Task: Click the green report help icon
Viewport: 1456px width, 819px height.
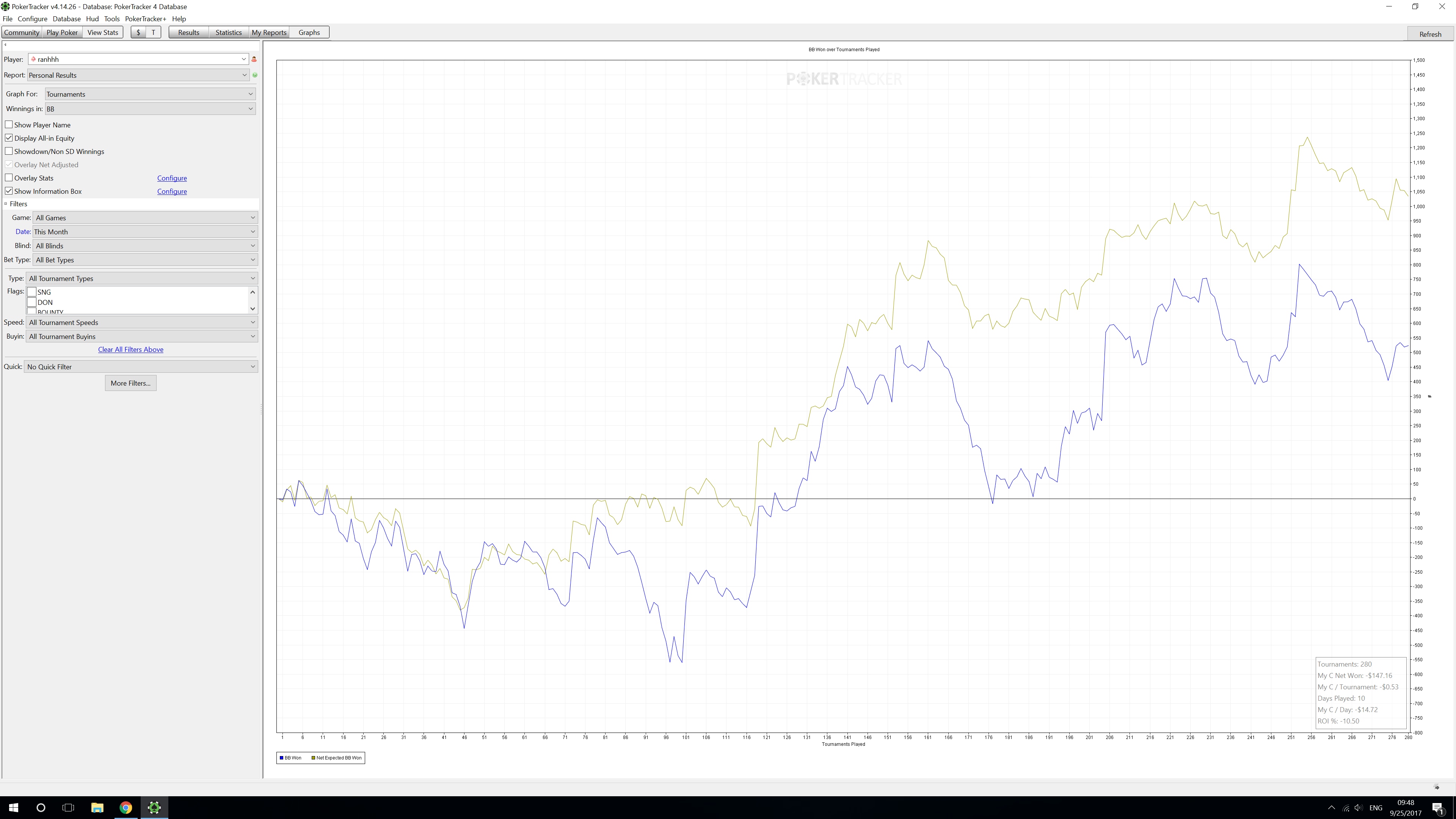Action: tap(255, 75)
